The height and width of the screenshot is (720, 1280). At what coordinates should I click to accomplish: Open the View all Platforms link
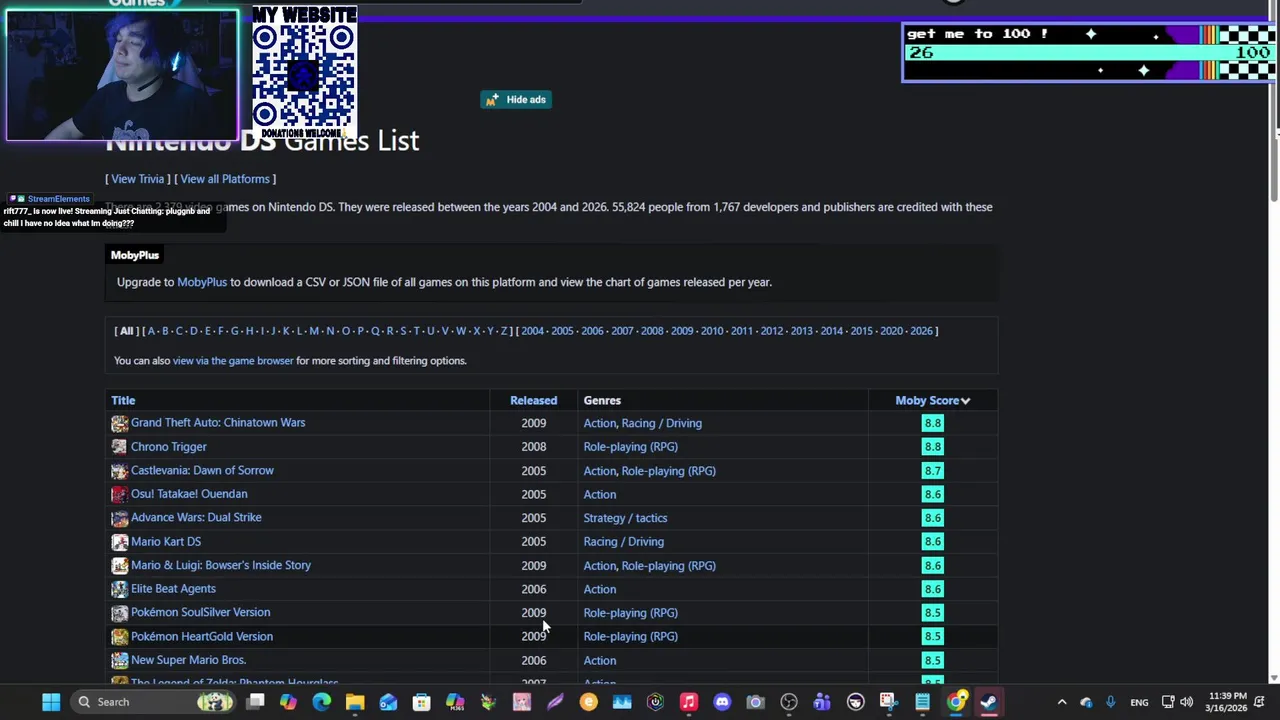tap(225, 179)
